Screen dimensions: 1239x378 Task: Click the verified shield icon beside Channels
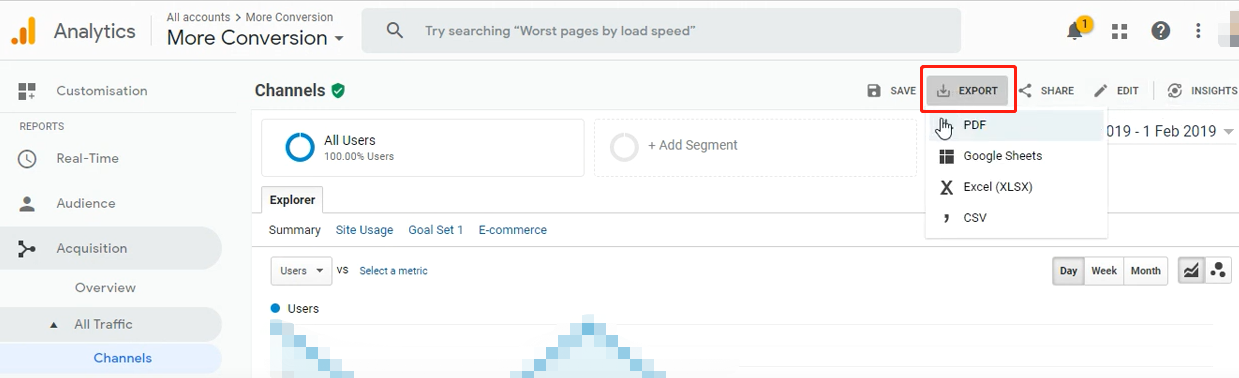[338, 91]
